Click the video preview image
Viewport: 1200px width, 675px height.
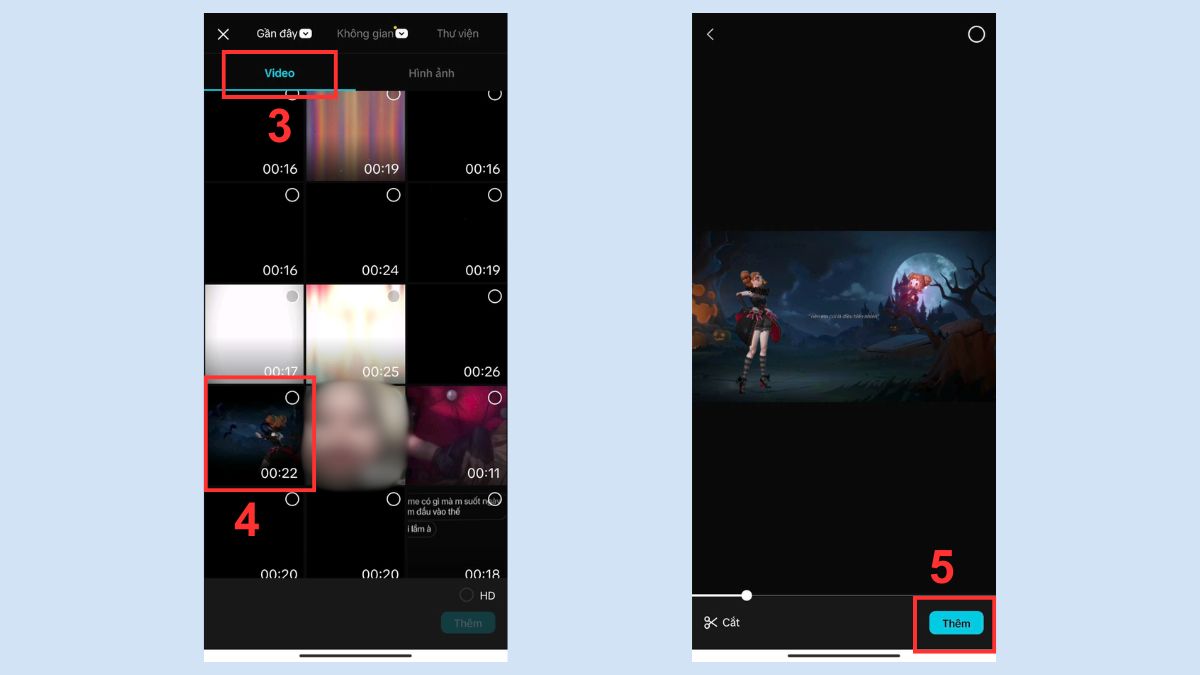point(843,316)
